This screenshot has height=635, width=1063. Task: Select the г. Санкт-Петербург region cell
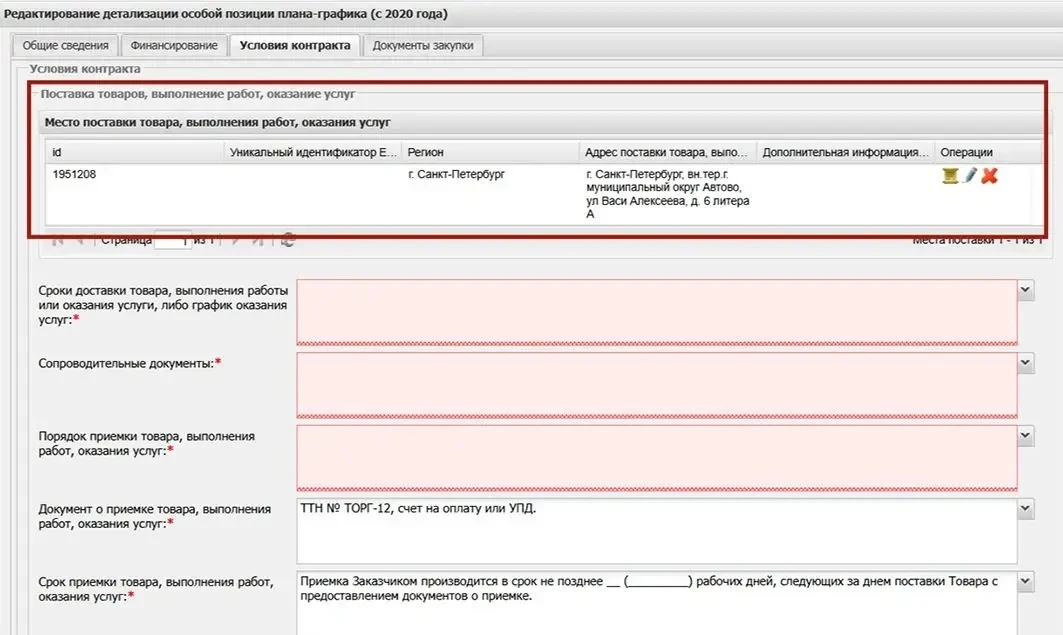tap(490, 194)
